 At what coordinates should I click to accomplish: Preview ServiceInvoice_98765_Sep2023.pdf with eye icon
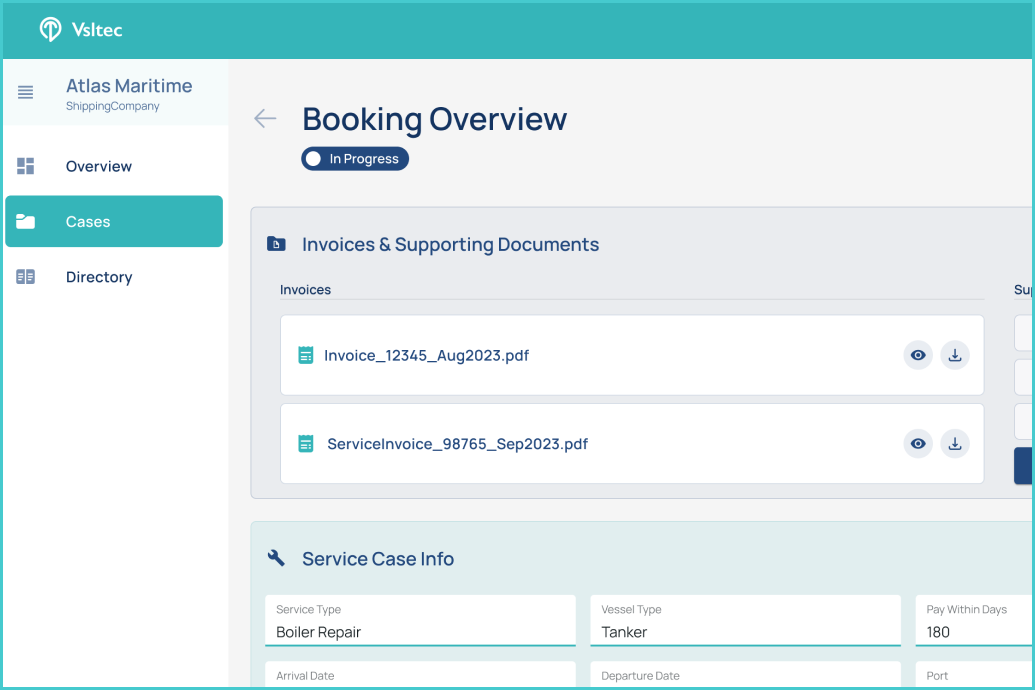[x=918, y=444]
